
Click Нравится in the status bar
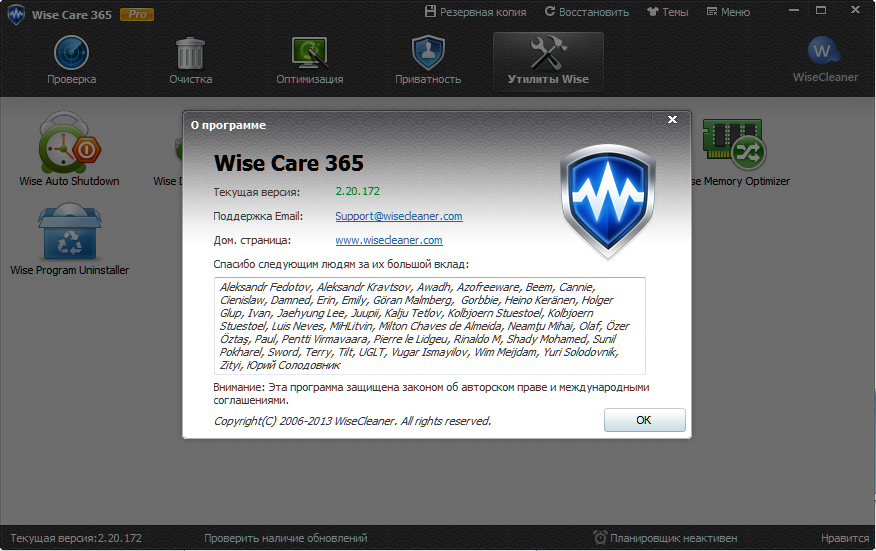tap(845, 538)
